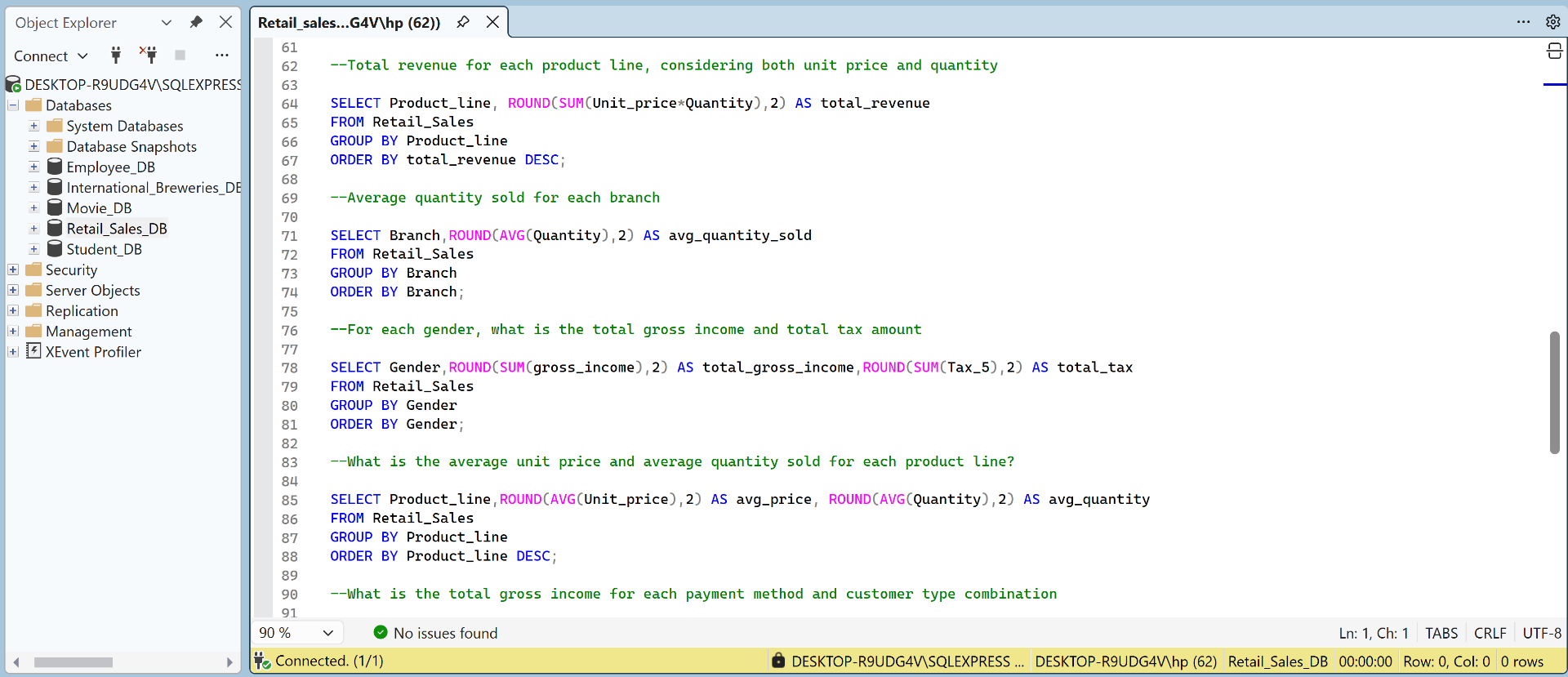
Task: Expand the Employee_DB database node
Action: (34, 167)
